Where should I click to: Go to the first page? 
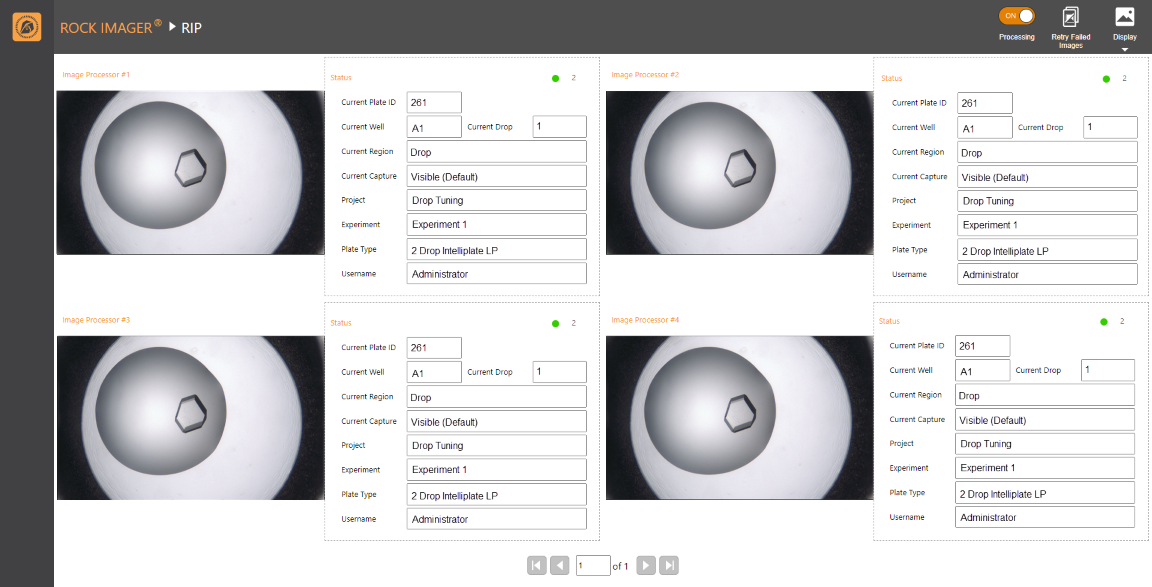point(536,566)
